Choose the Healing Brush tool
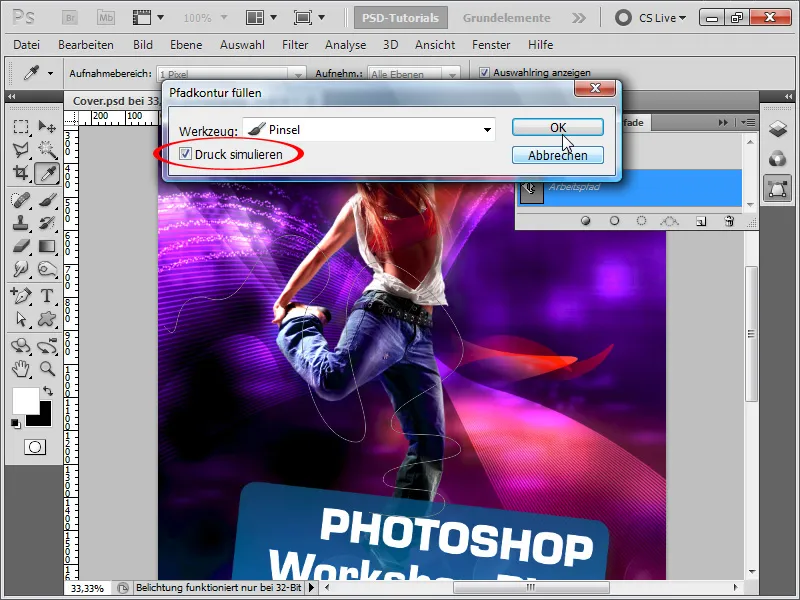The width and height of the screenshot is (800, 600). (21, 199)
